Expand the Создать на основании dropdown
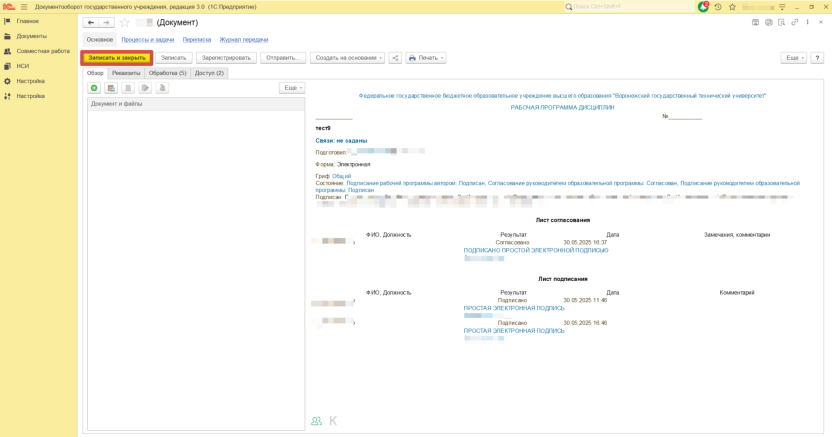The height and width of the screenshot is (437, 832). (347, 58)
